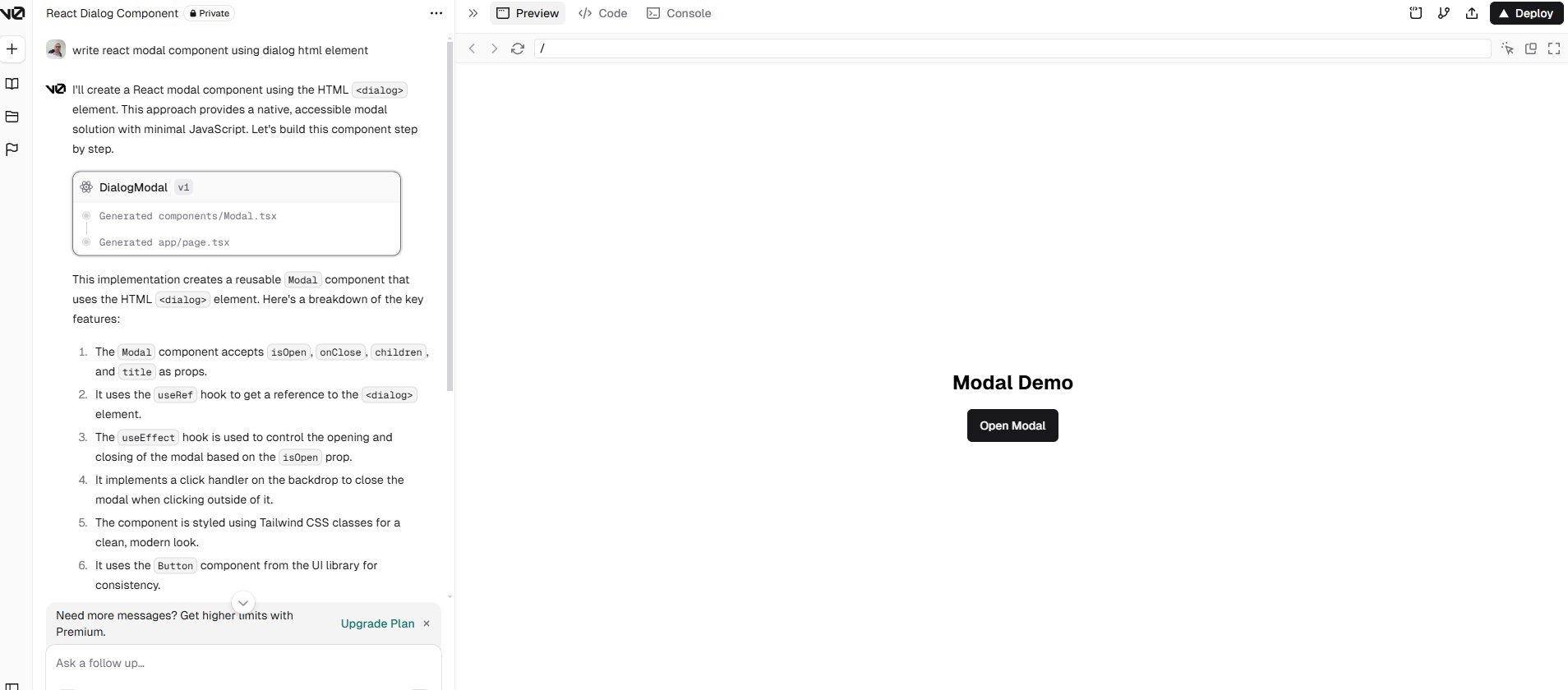Dismiss the Premium upgrade banner
The image size is (1568, 690).
click(427, 623)
